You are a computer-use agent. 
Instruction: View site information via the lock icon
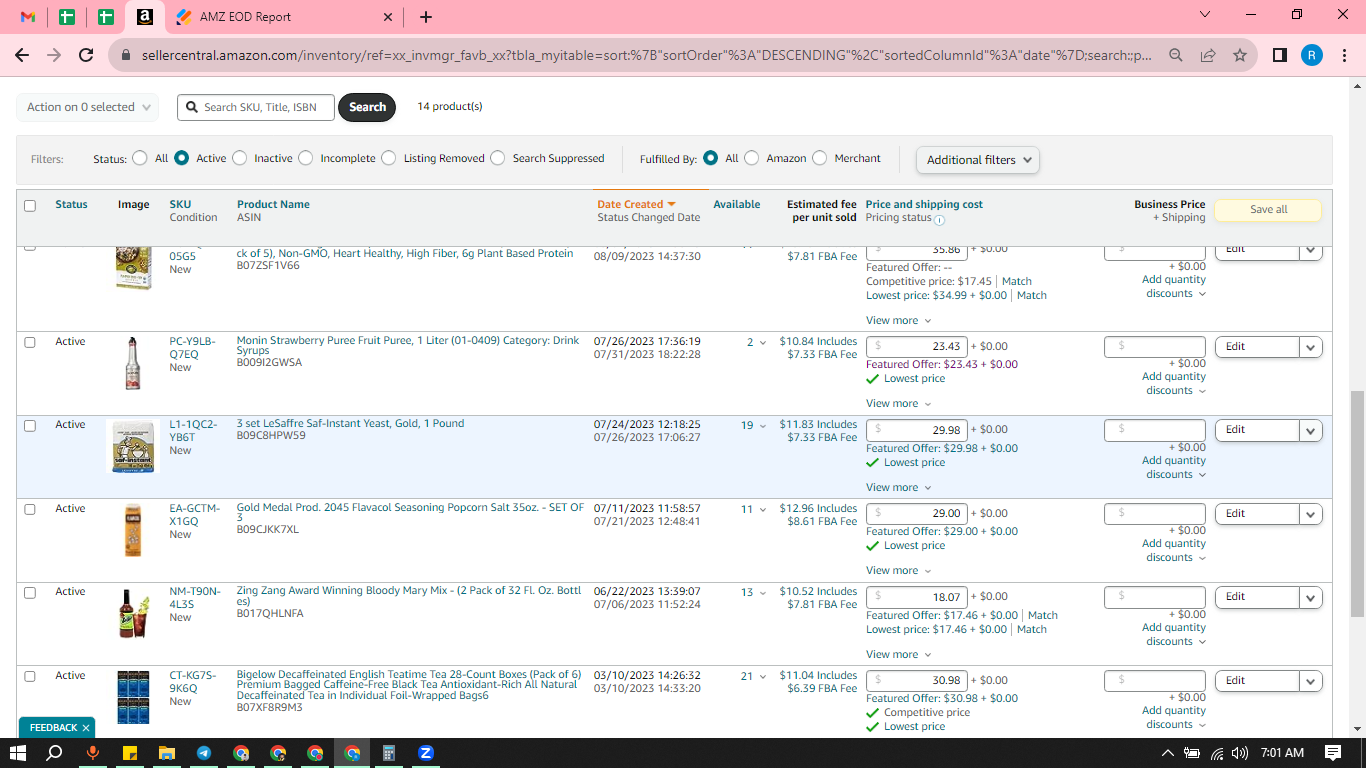click(x=125, y=56)
